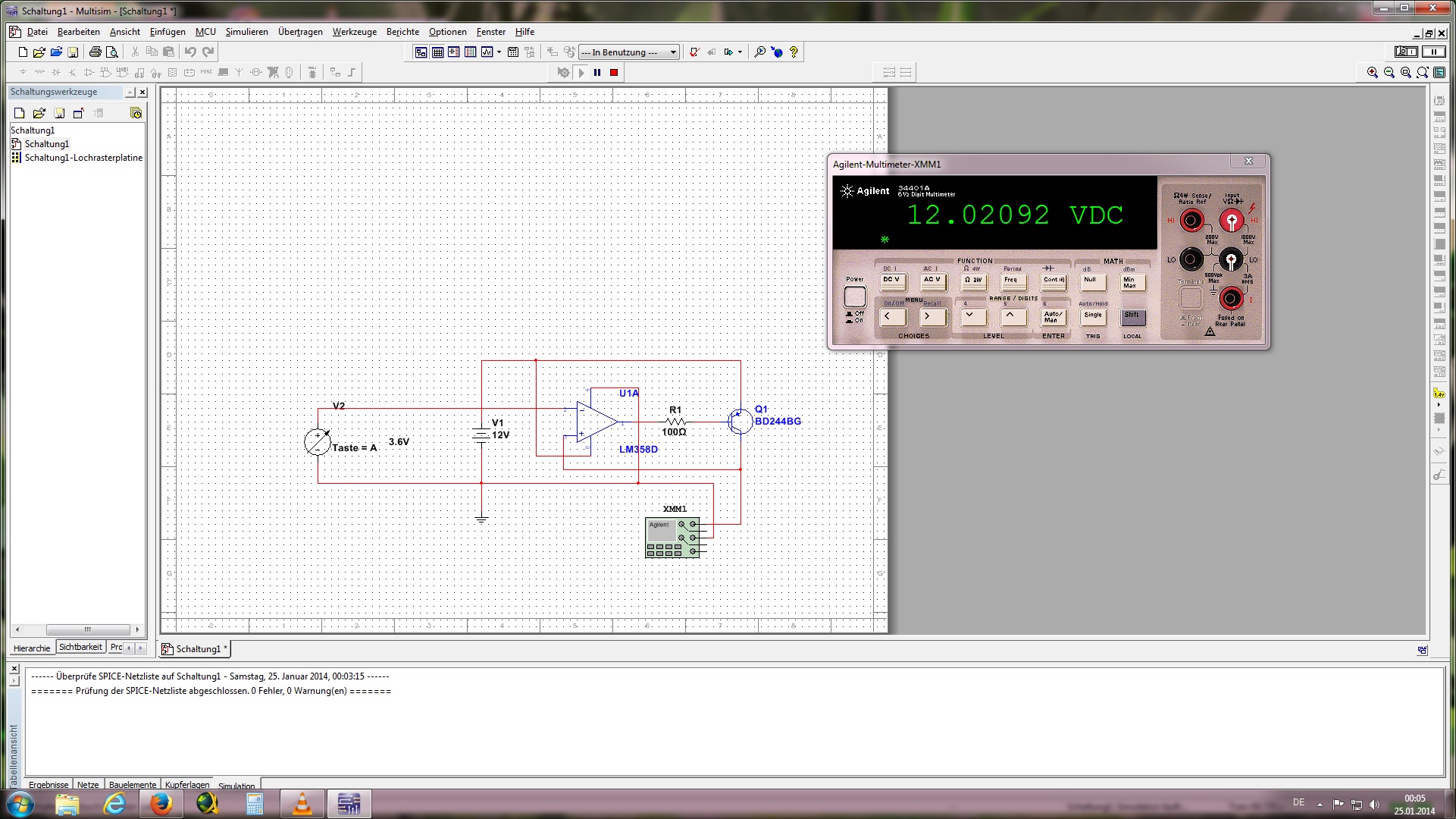
Task: Select AC V function on the multimeter
Action: tap(932, 281)
